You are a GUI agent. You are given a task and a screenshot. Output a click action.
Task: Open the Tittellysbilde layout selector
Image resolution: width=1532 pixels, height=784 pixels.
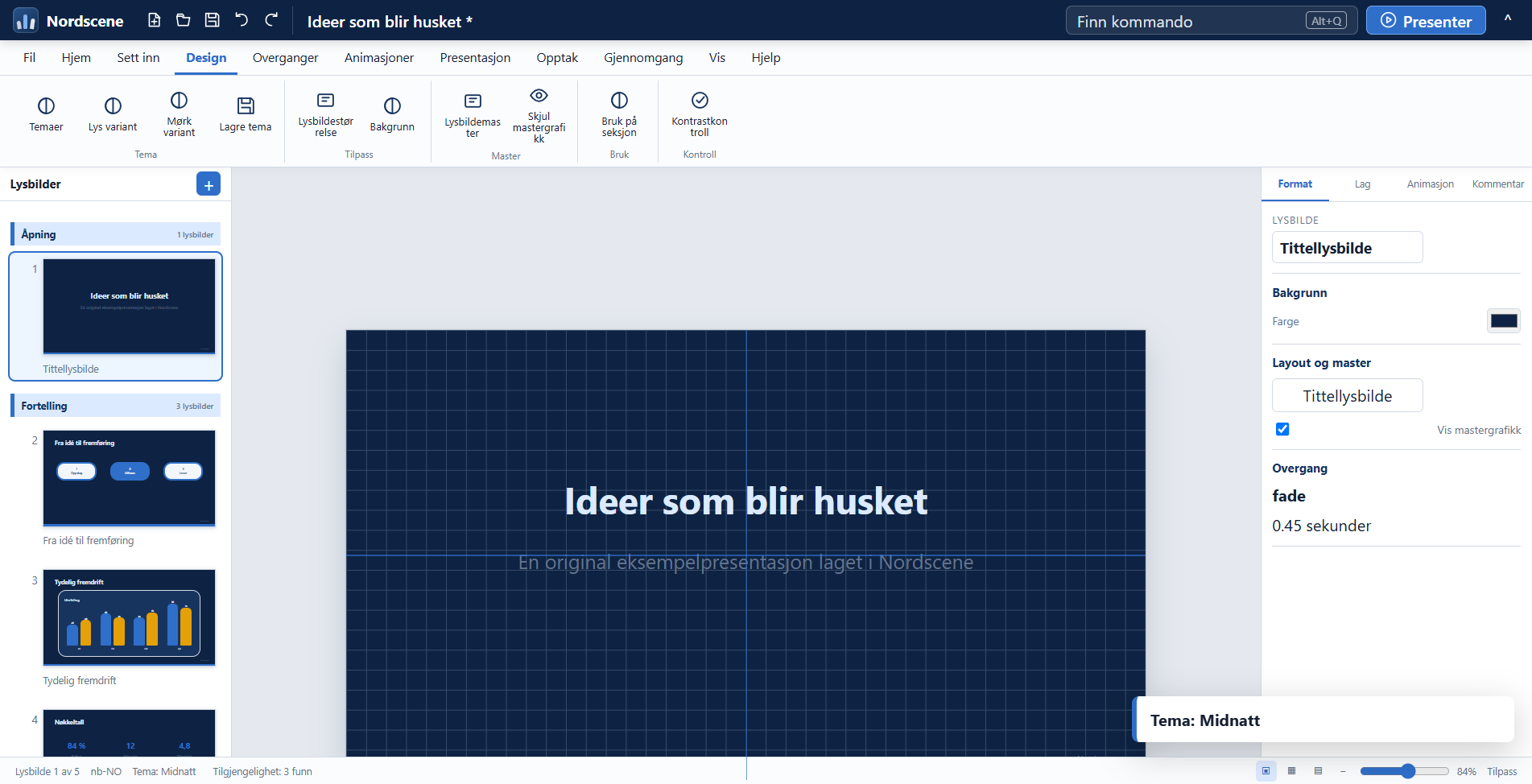[x=1347, y=395]
